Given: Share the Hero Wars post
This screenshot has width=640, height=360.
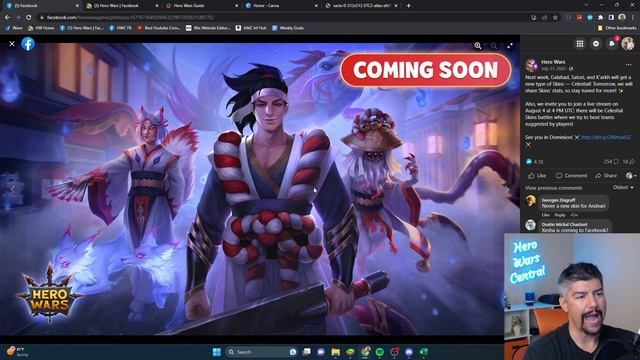Looking at the screenshot, I should (606, 176).
